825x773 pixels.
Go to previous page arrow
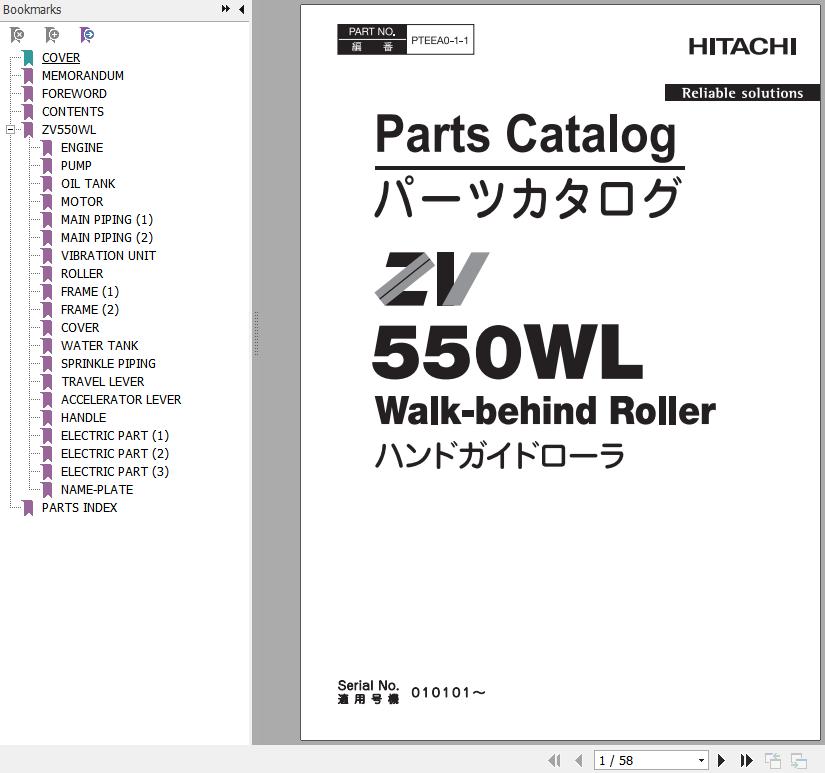pos(579,760)
